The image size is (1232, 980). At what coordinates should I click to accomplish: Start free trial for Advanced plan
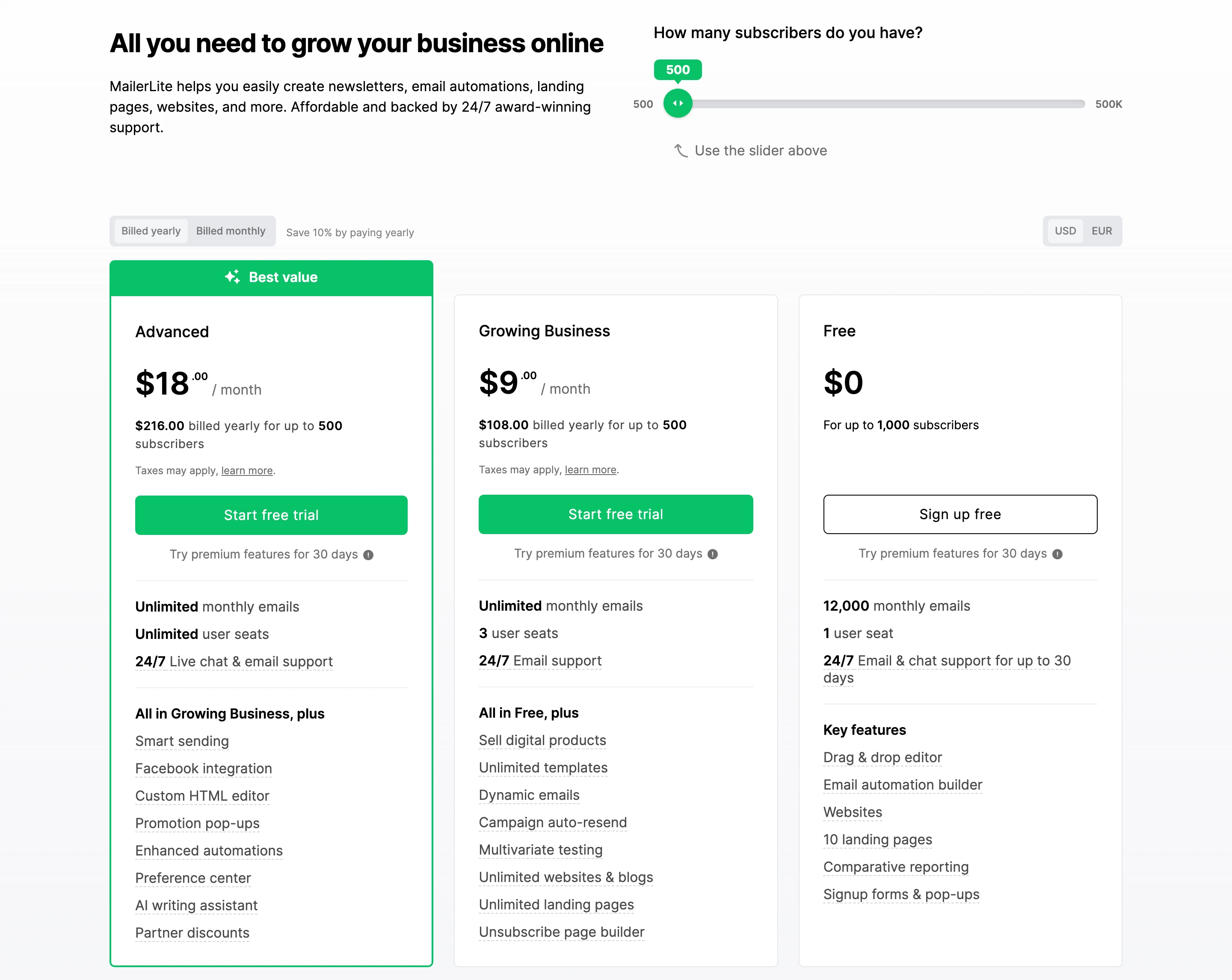272,515
